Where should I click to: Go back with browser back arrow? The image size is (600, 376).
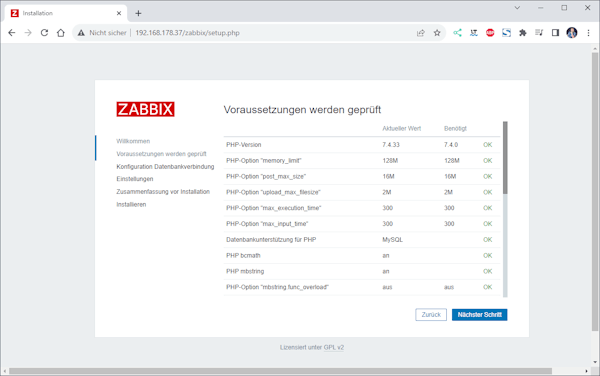pyautogui.click(x=12, y=33)
